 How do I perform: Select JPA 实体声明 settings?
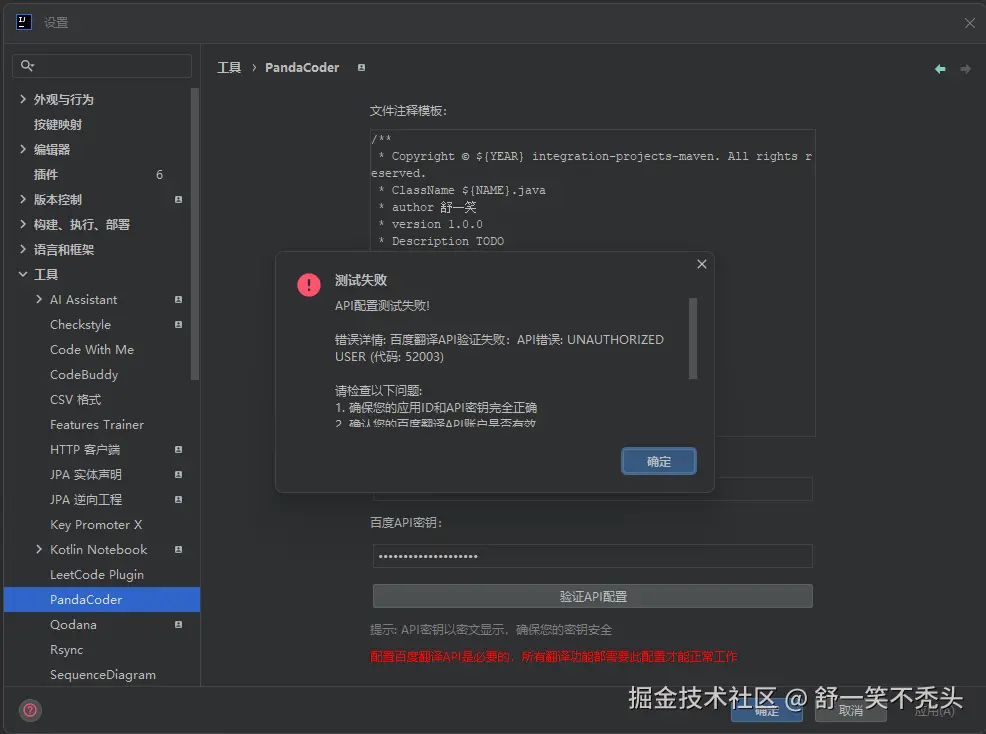coord(86,475)
